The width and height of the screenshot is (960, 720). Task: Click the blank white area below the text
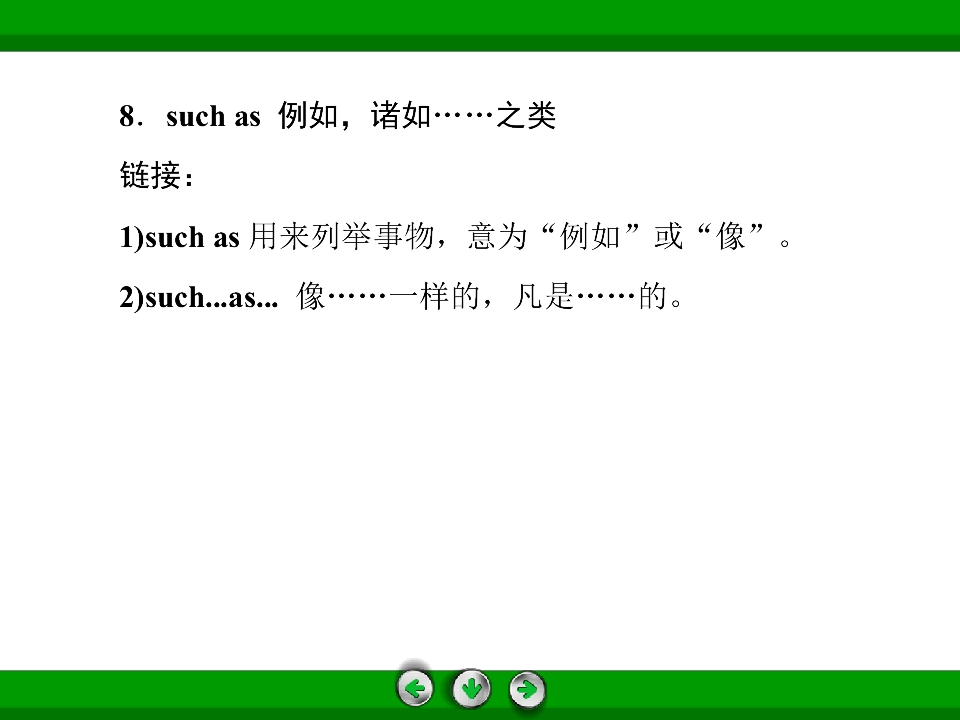pyautogui.click(x=480, y=480)
